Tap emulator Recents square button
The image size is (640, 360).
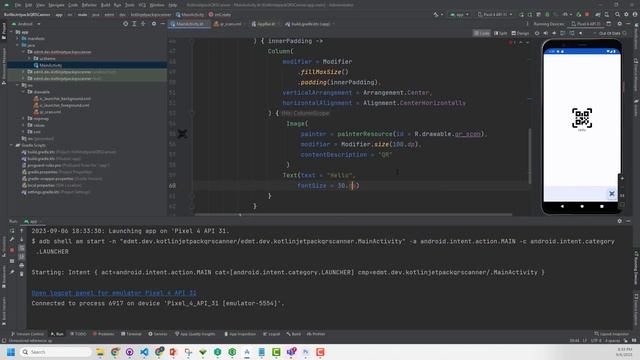[602, 207]
